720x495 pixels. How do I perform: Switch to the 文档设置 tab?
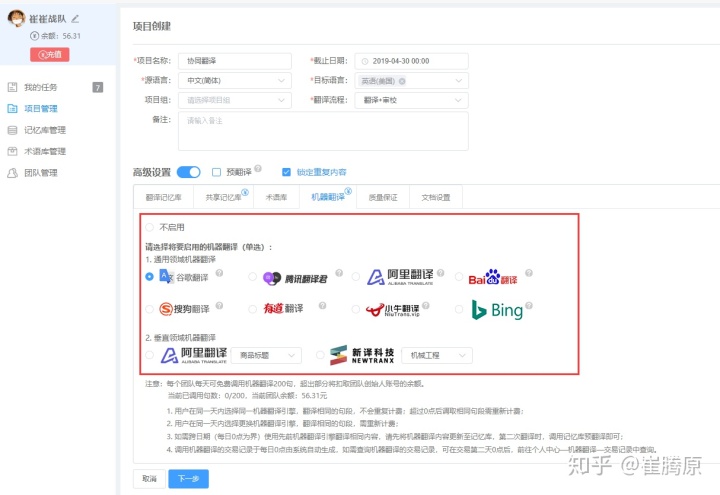coord(436,197)
